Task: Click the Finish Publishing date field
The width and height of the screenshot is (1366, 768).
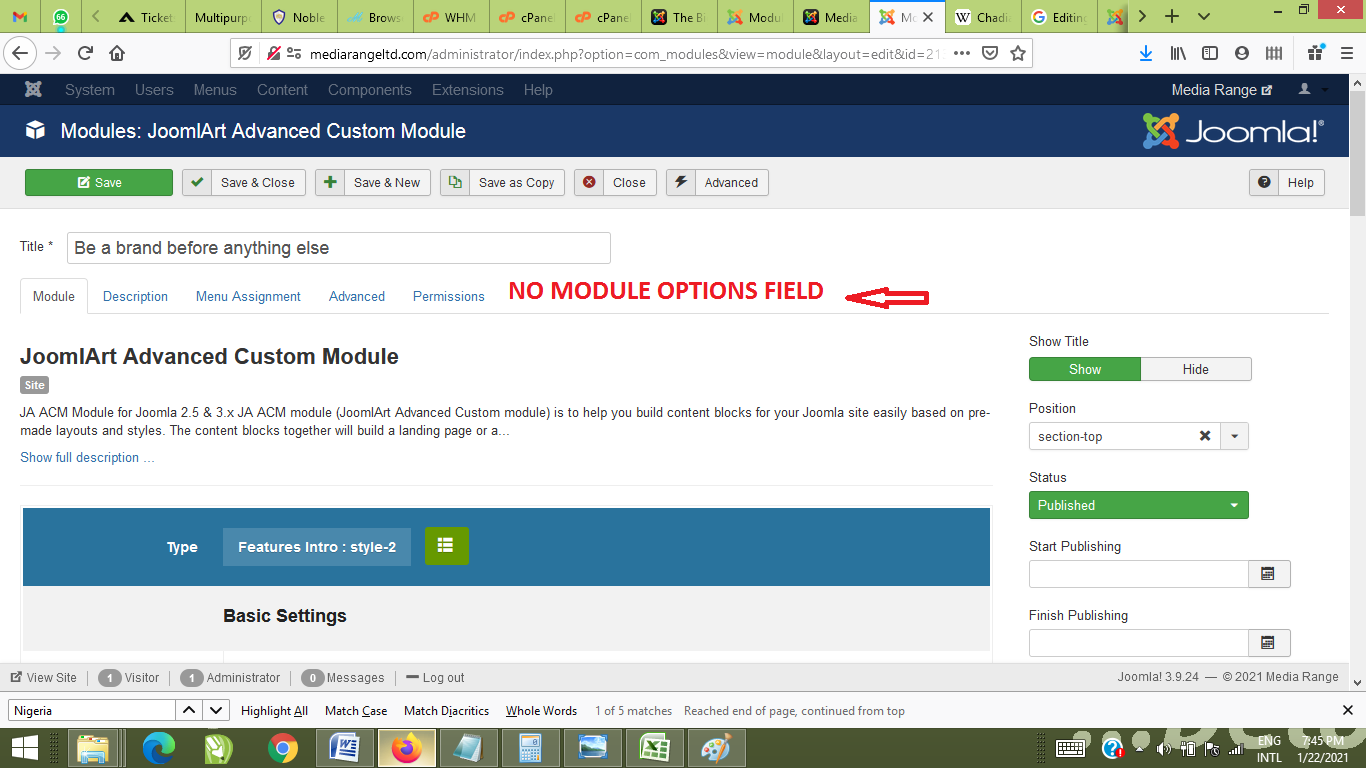Action: click(x=1139, y=643)
